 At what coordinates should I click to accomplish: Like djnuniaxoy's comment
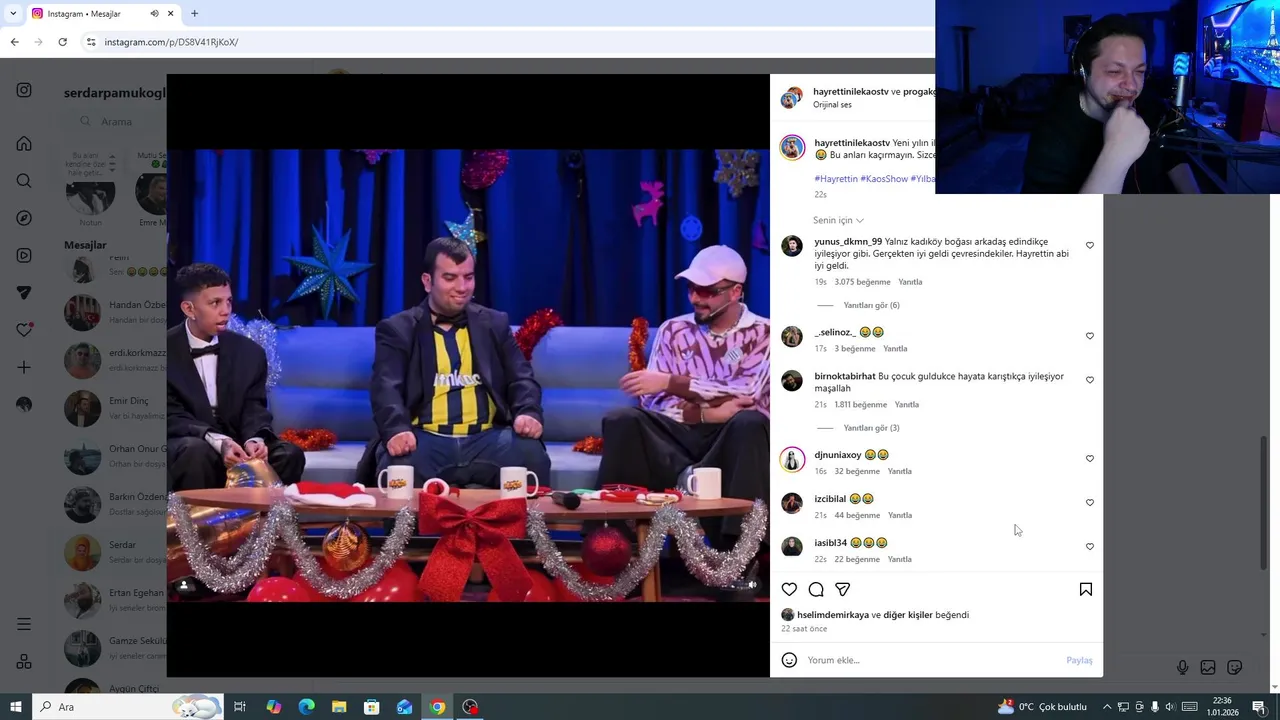point(1090,458)
